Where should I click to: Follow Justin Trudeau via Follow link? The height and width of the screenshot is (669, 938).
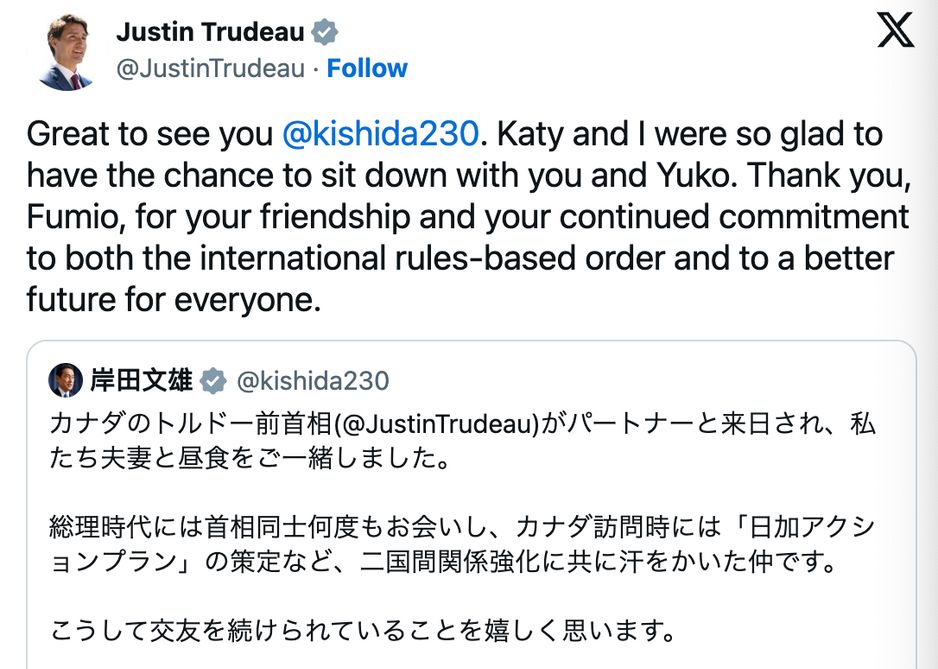pos(367,68)
